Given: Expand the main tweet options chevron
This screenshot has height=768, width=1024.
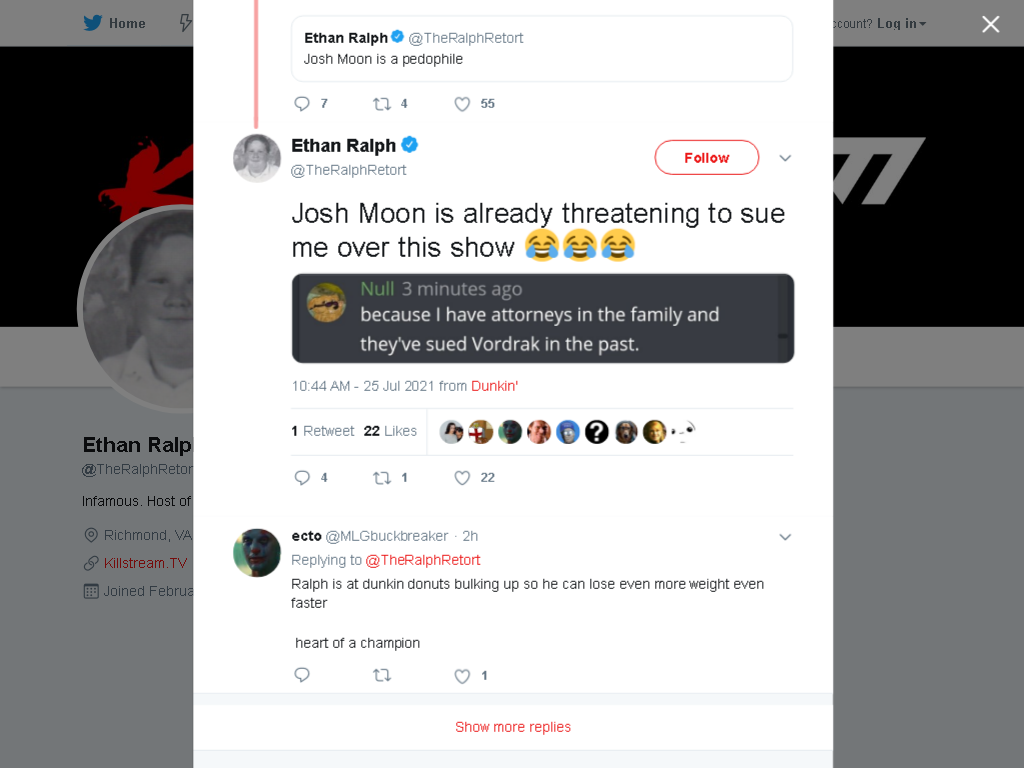Looking at the screenshot, I should [785, 158].
